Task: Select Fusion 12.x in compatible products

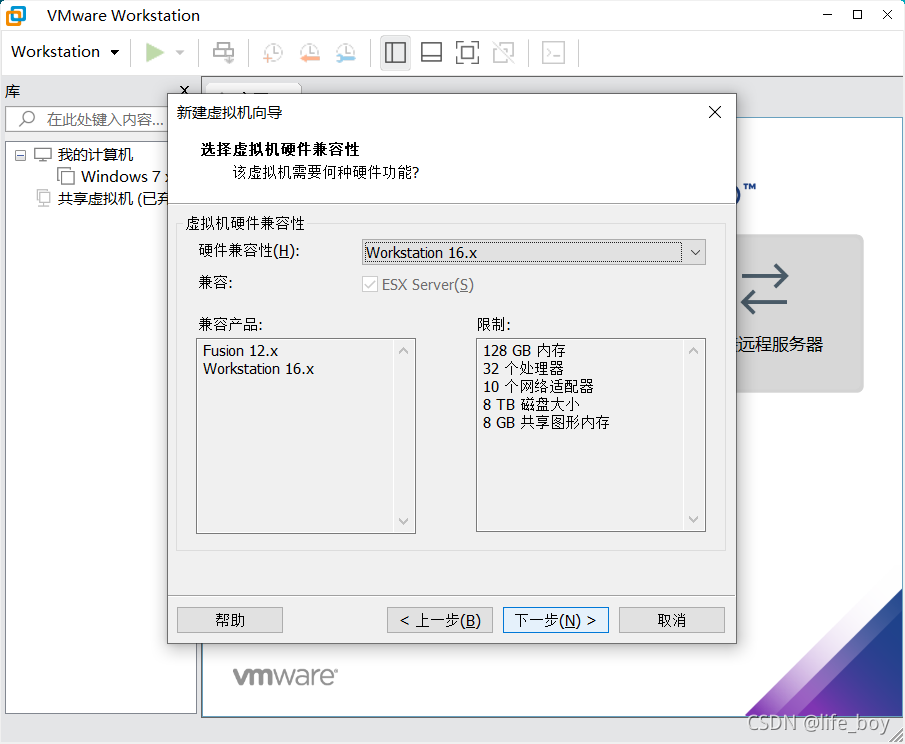Action: (241, 351)
